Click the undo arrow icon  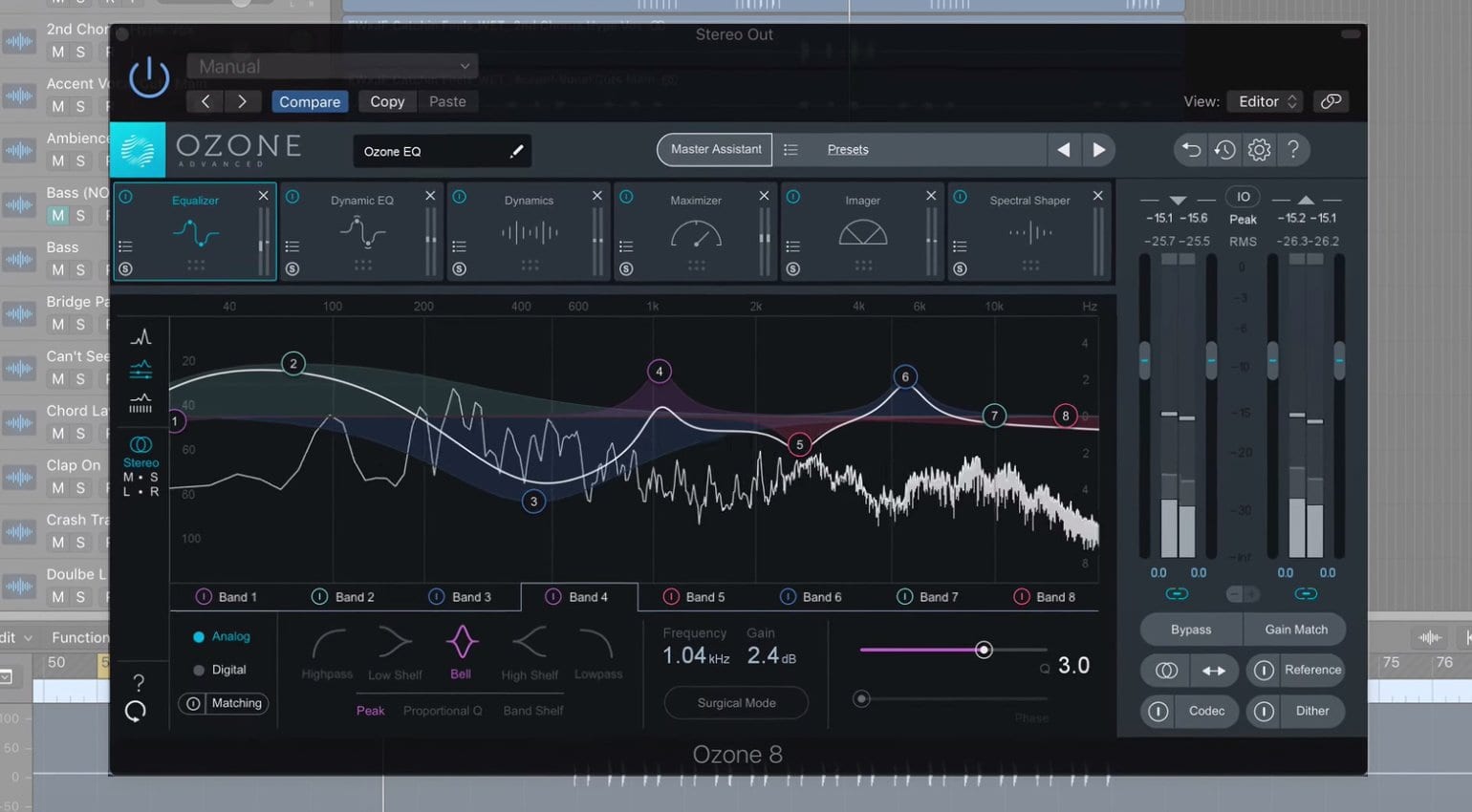(1191, 149)
